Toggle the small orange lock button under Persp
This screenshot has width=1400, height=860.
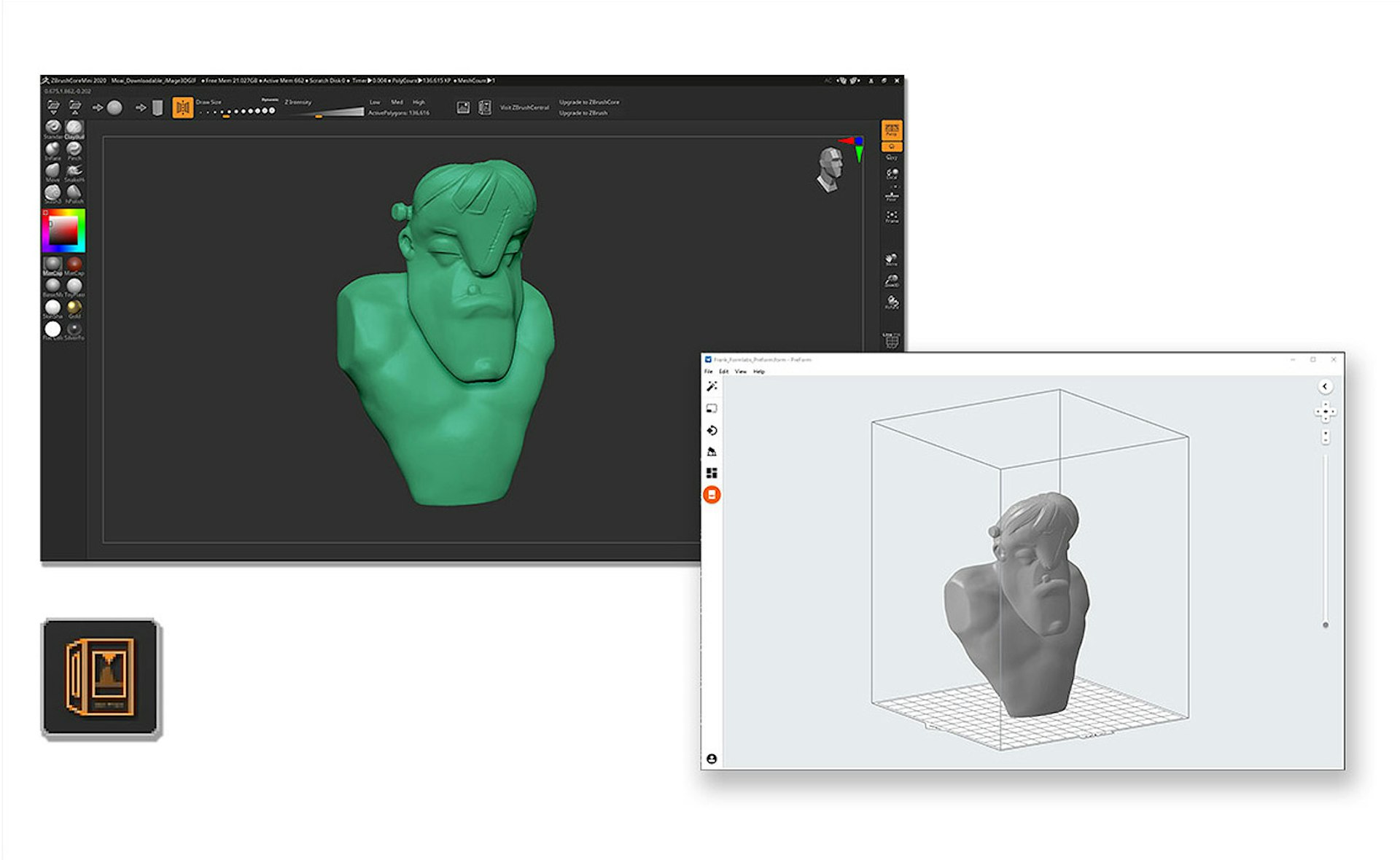[x=892, y=146]
